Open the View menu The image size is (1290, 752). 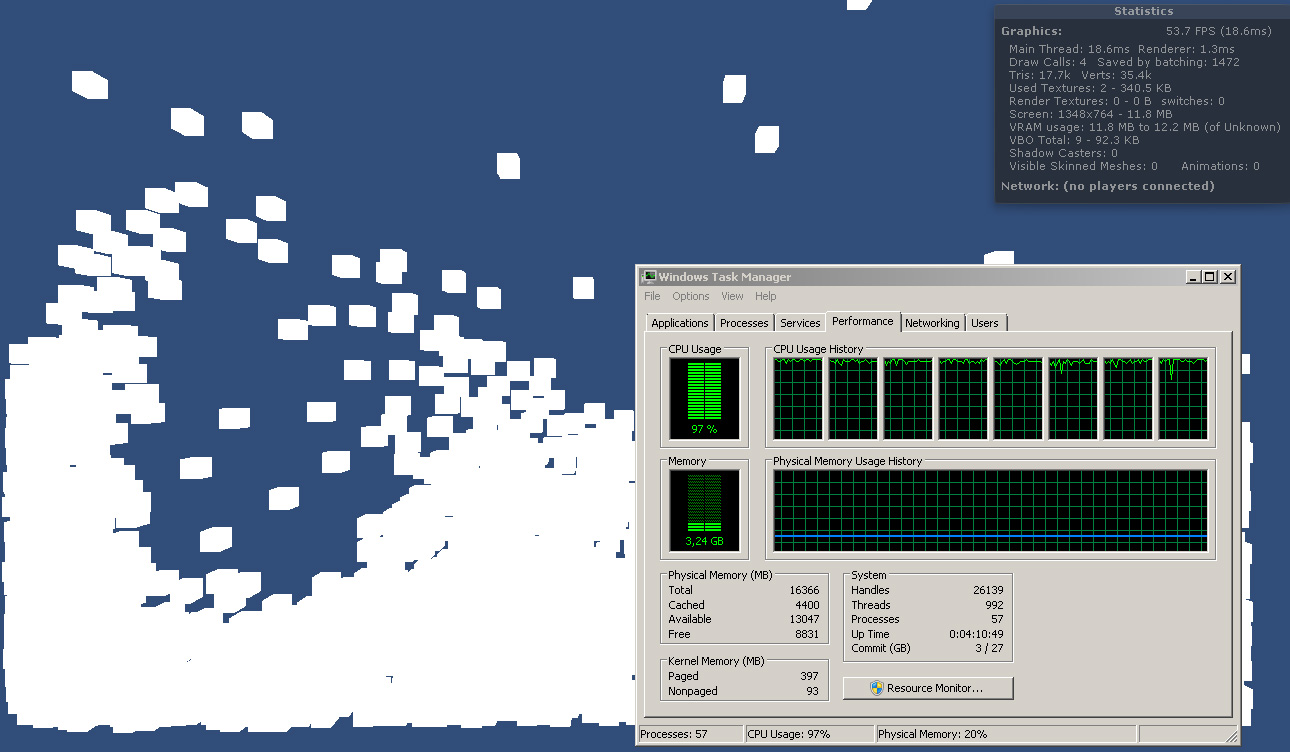[x=732, y=296]
